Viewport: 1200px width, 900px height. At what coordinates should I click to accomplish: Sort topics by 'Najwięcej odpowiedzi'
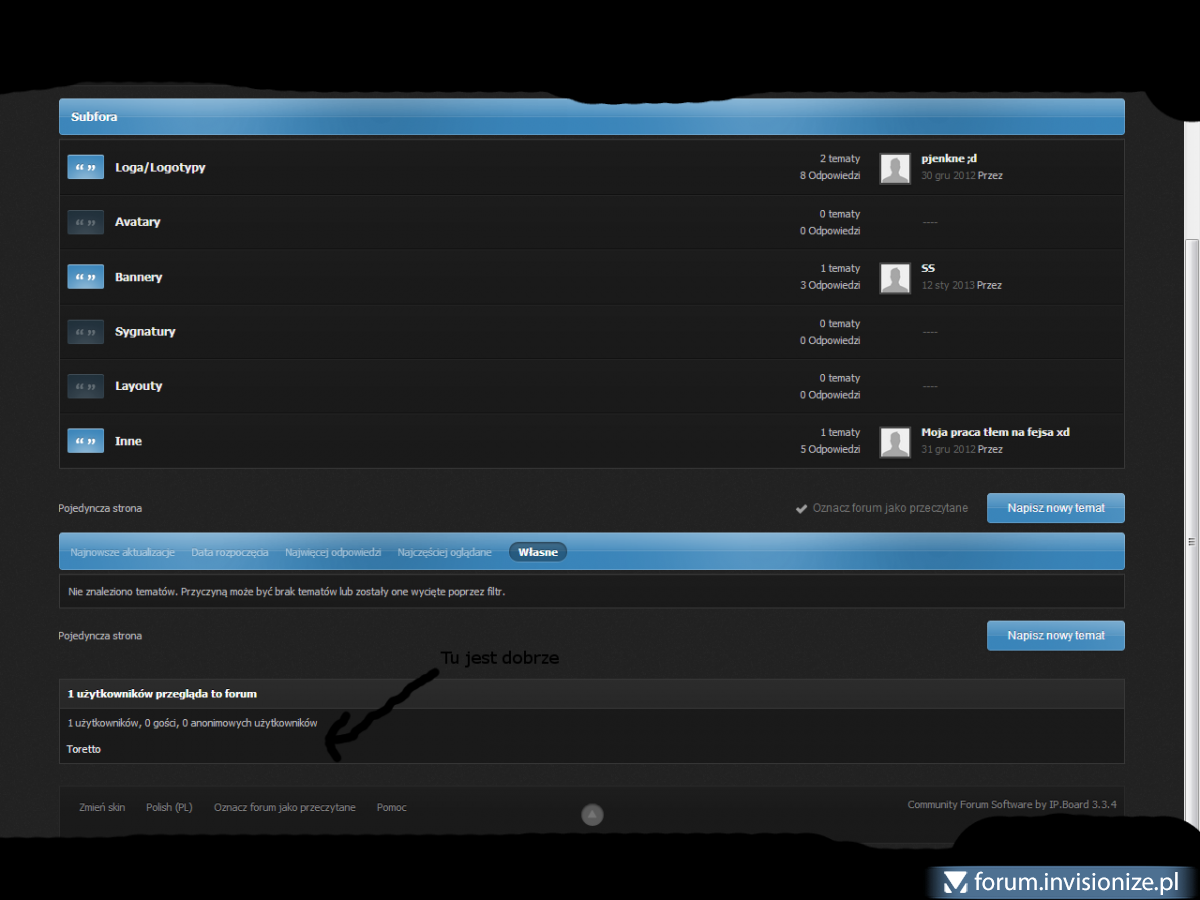[333, 552]
